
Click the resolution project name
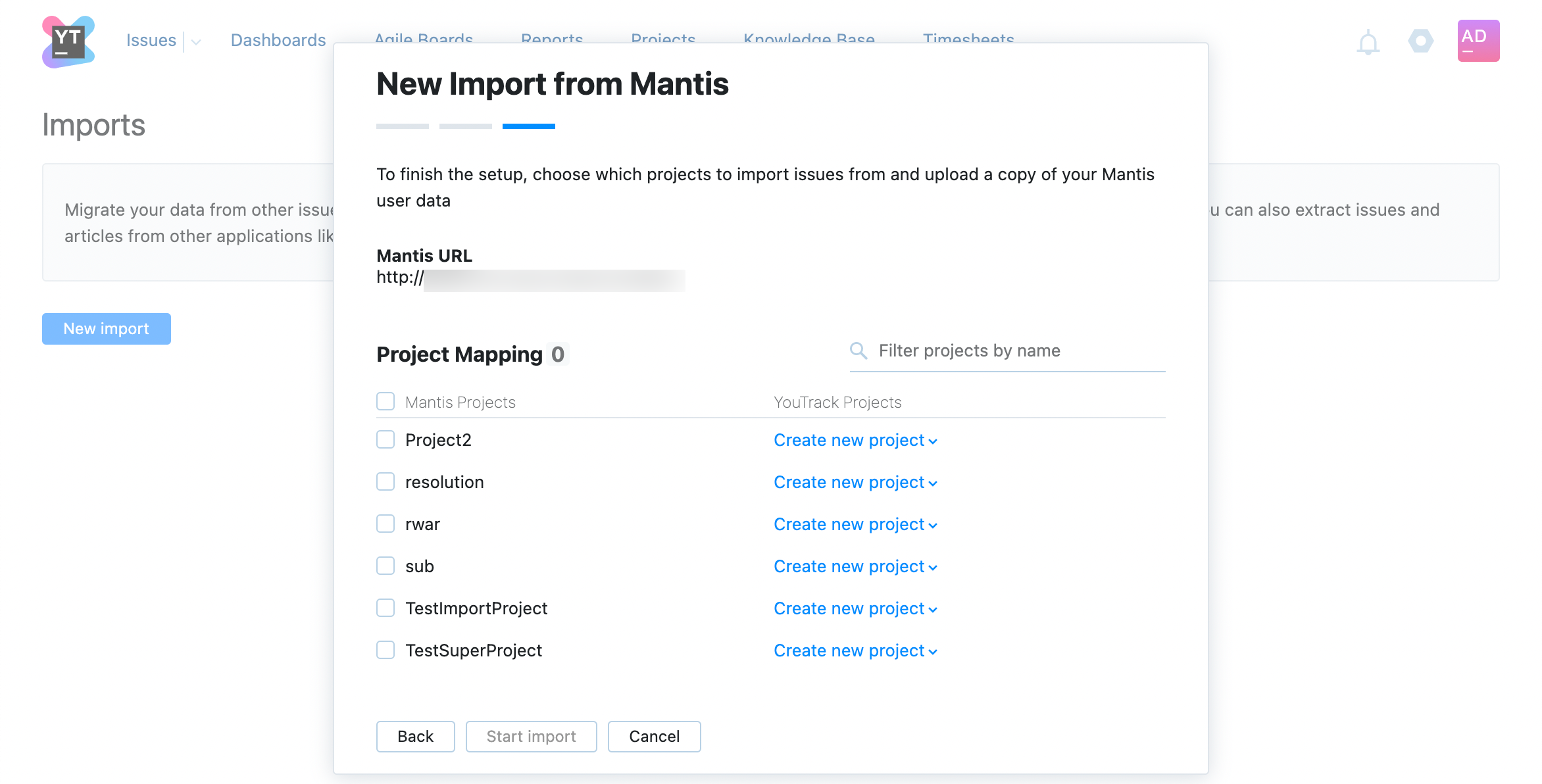click(x=445, y=482)
